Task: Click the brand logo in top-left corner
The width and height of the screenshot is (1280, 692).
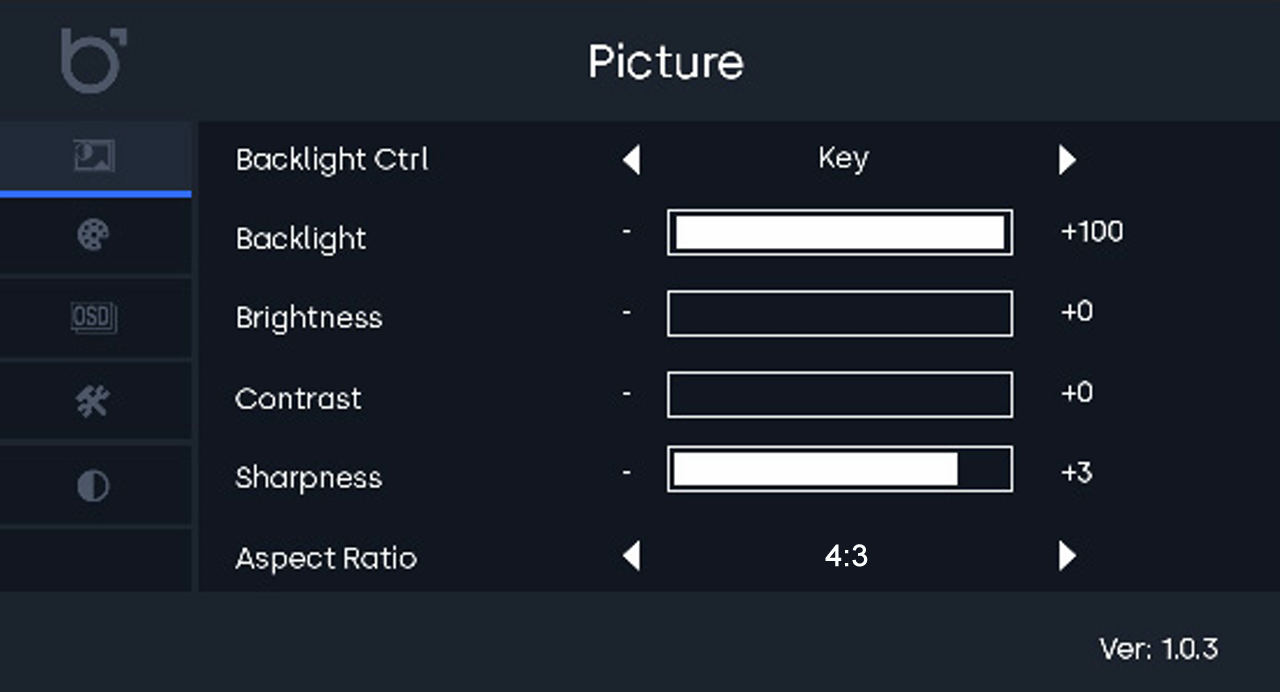Action: (93, 60)
